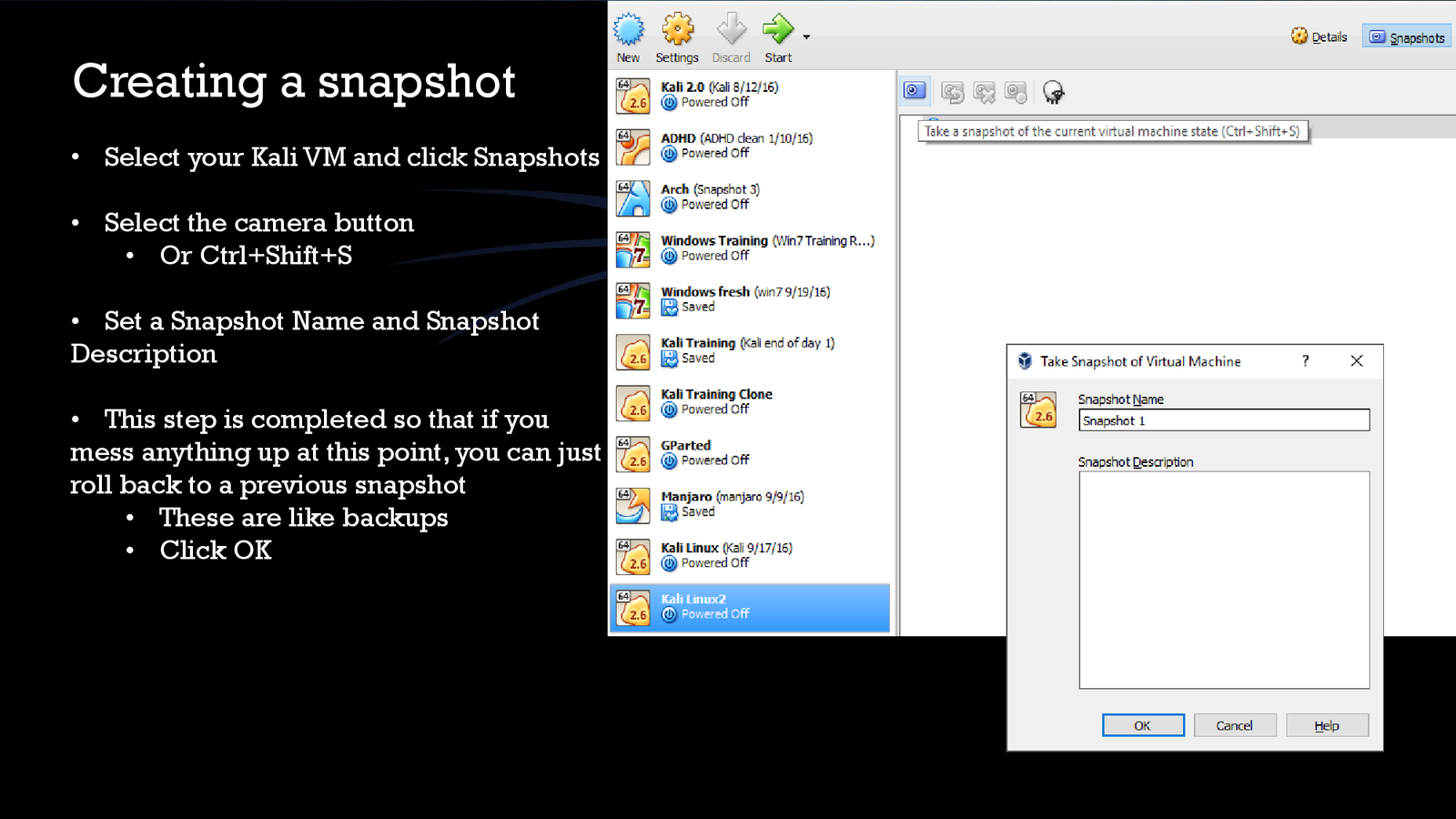Screen dimensions: 1456x819
Task: Click the 'GParted' VM name text
Action: click(686, 445)
